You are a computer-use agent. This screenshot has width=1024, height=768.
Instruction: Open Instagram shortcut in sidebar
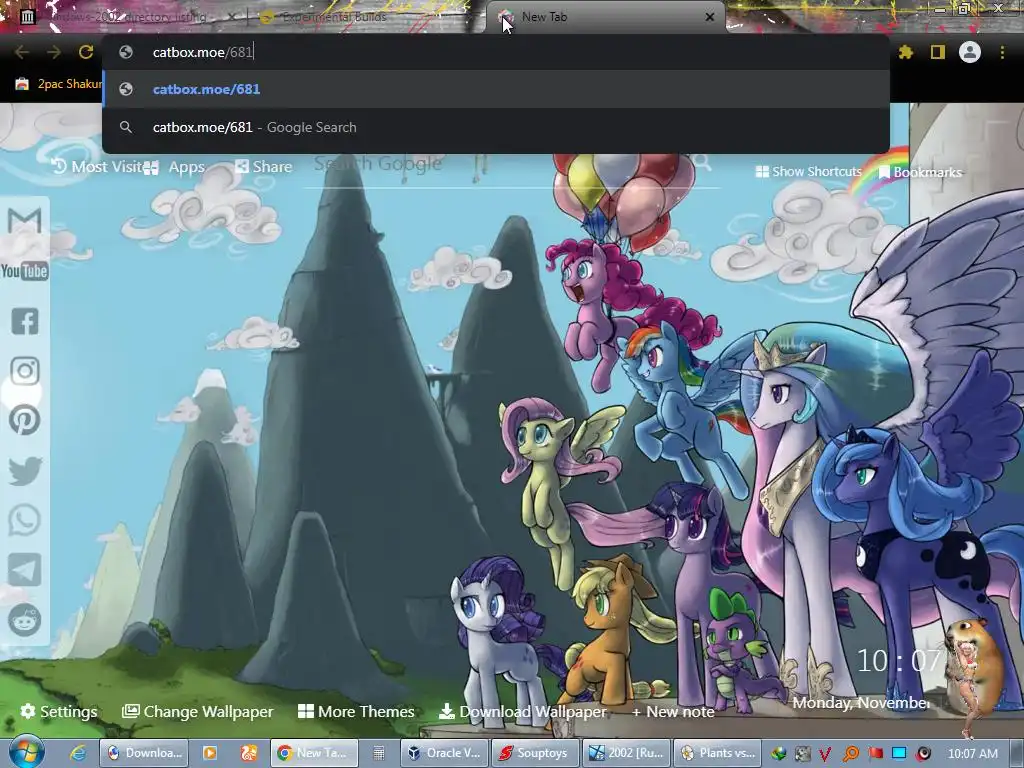[25, 371]
